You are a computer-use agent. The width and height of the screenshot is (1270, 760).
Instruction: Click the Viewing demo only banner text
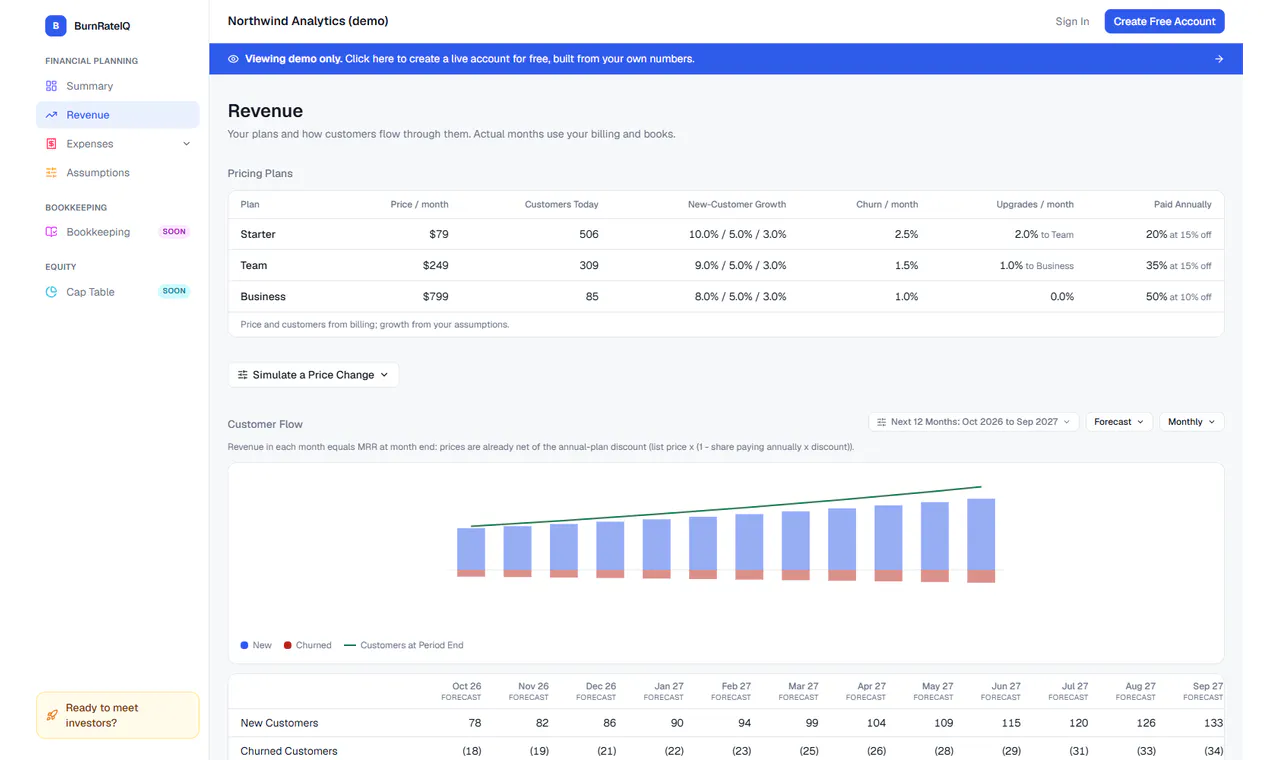469,59
